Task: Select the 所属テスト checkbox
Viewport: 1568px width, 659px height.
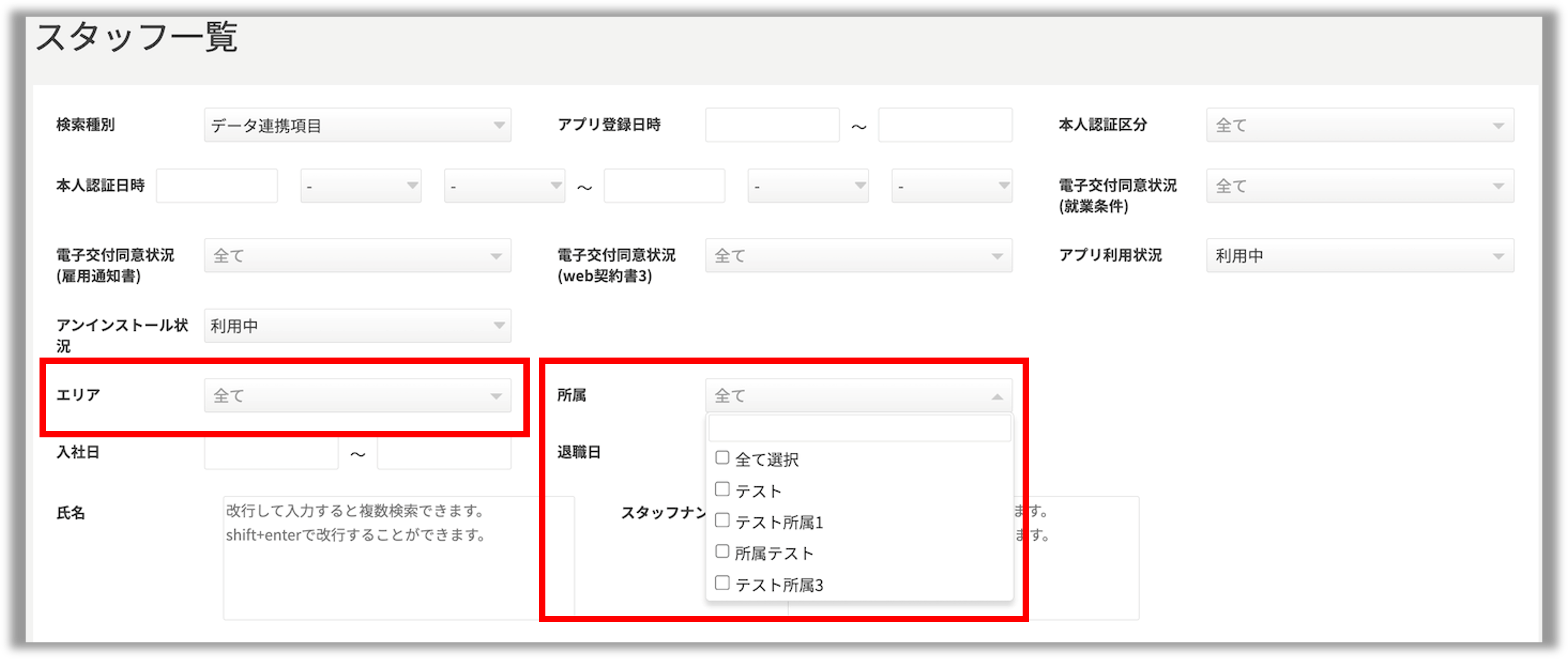Action: 722,551
